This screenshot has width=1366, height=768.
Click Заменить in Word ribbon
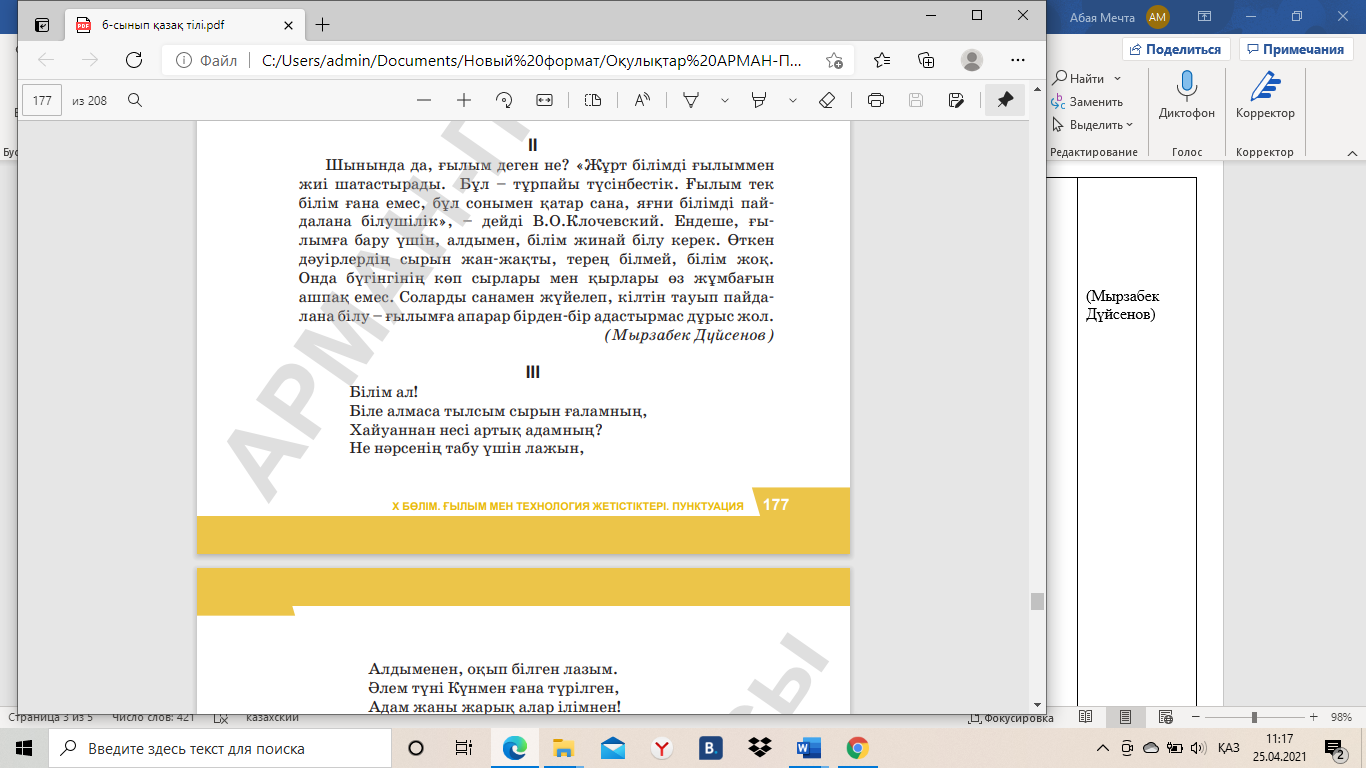click(x=1087, y=102)
